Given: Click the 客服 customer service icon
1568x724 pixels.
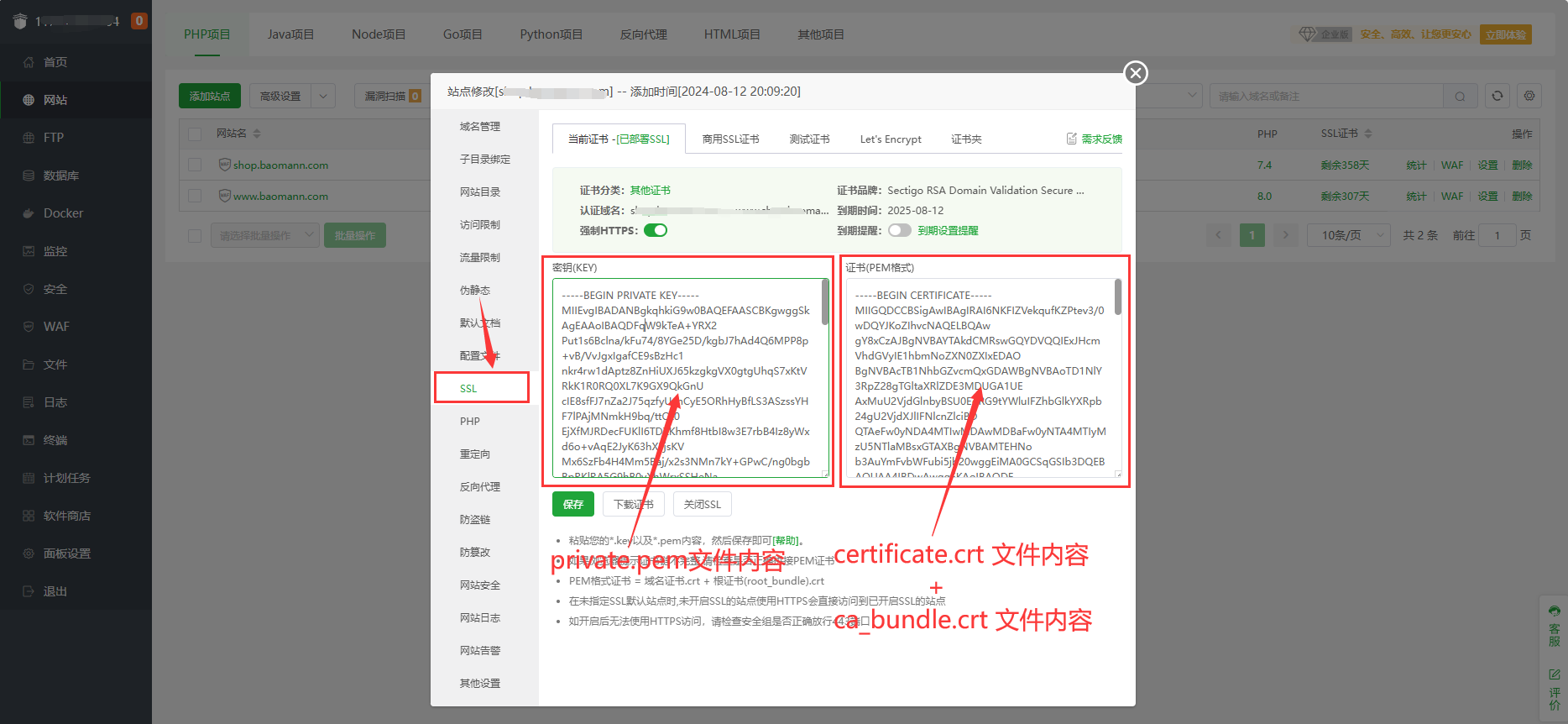Looking at the screenshot, I should [x=1555, y=611].
